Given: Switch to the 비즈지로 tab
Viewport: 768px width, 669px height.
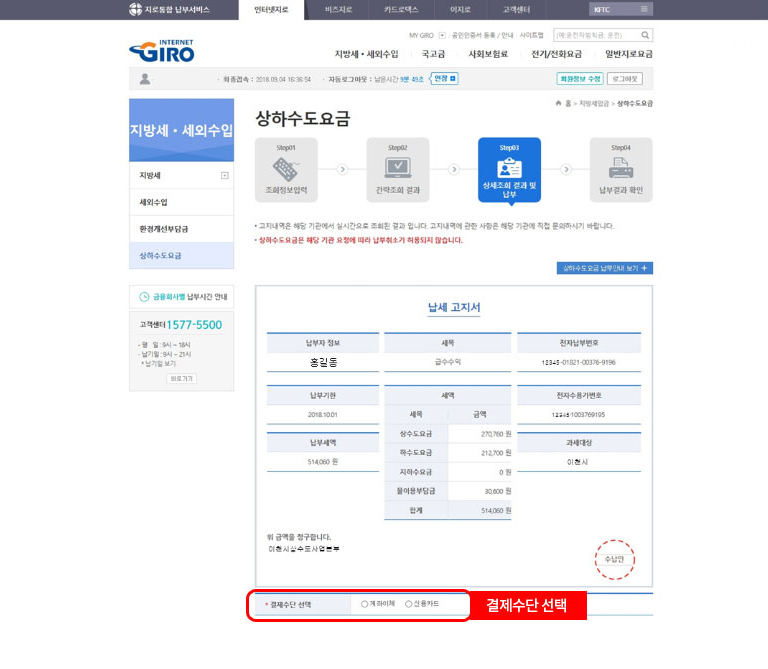Looking at the screenshot, I should [x=338, y=10].
